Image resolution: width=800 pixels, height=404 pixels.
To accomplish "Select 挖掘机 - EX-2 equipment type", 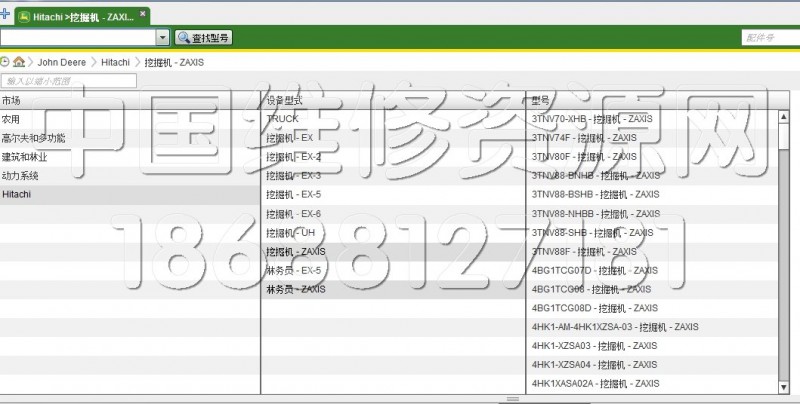I will pyautogui.click(x=393, y=157).
